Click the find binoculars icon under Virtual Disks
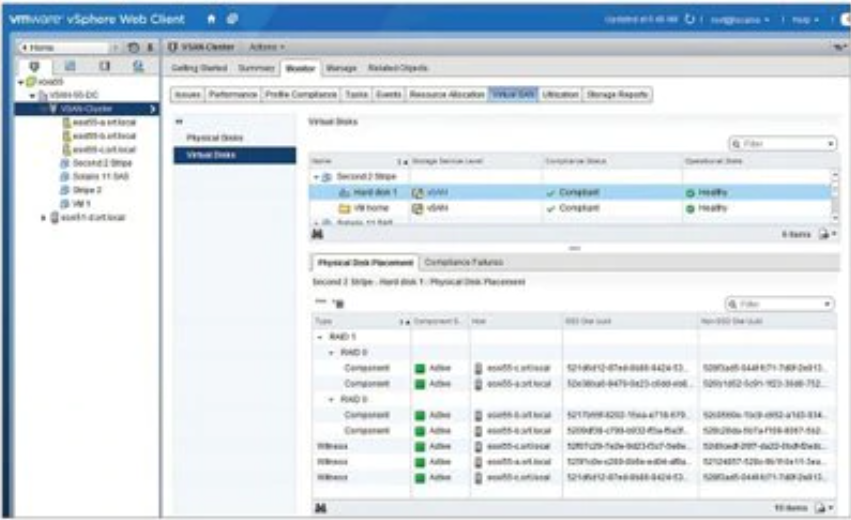The width and height of the screenshot is (851, 520). [x=319, y=232]
